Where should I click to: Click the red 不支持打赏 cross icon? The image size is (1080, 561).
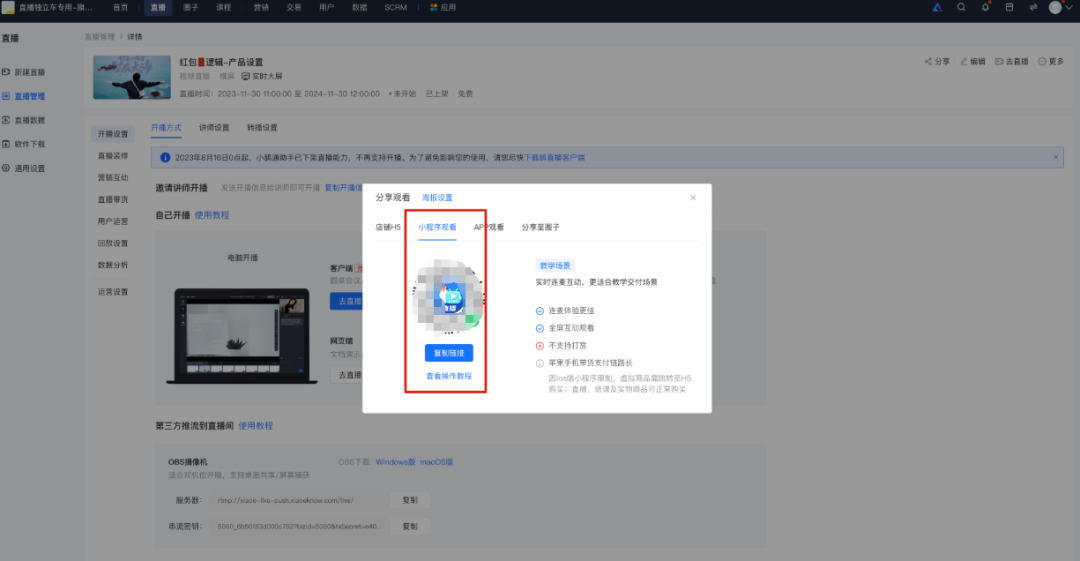540,346
